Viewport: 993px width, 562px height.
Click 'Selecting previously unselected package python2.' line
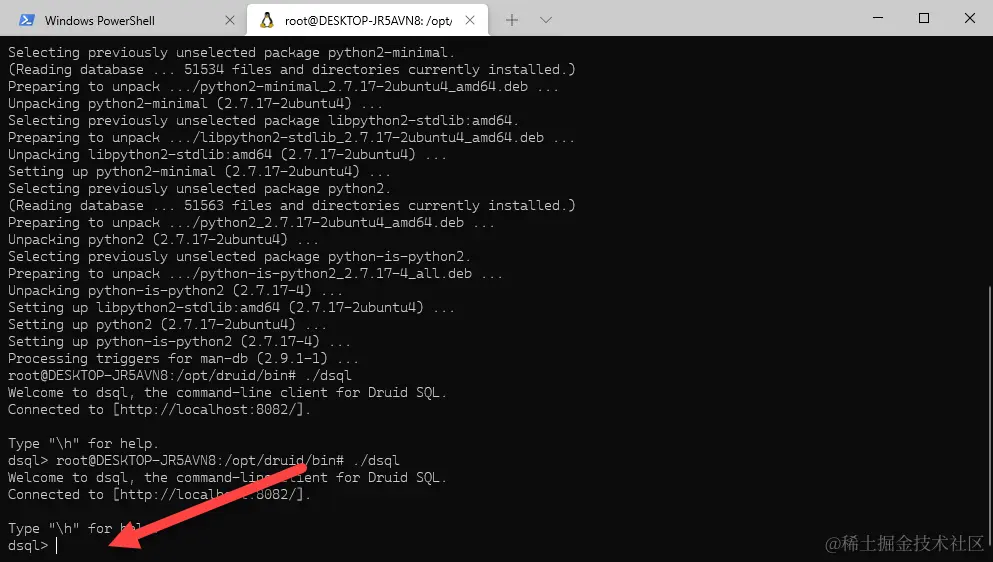[x=199, y=189]
